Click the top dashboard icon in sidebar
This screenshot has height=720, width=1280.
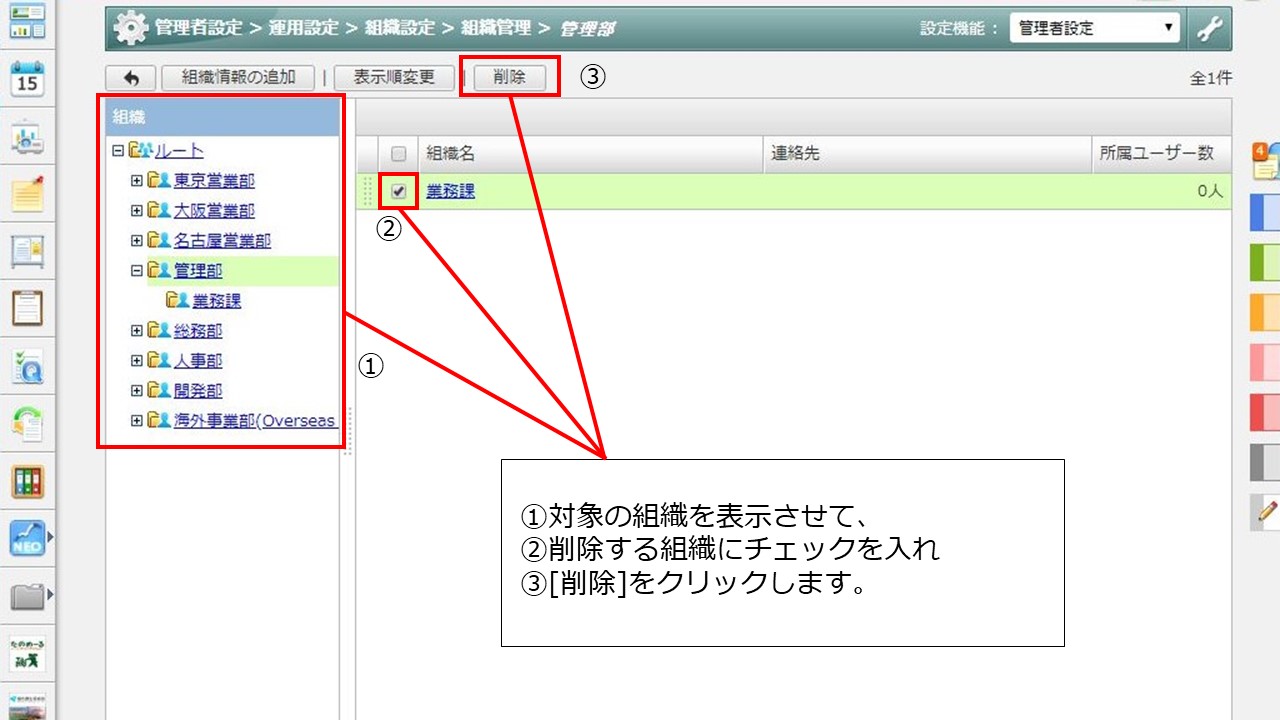27,21
